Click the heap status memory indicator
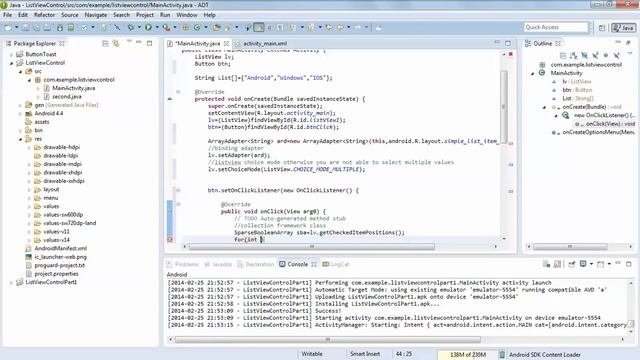 click(468, 355)
